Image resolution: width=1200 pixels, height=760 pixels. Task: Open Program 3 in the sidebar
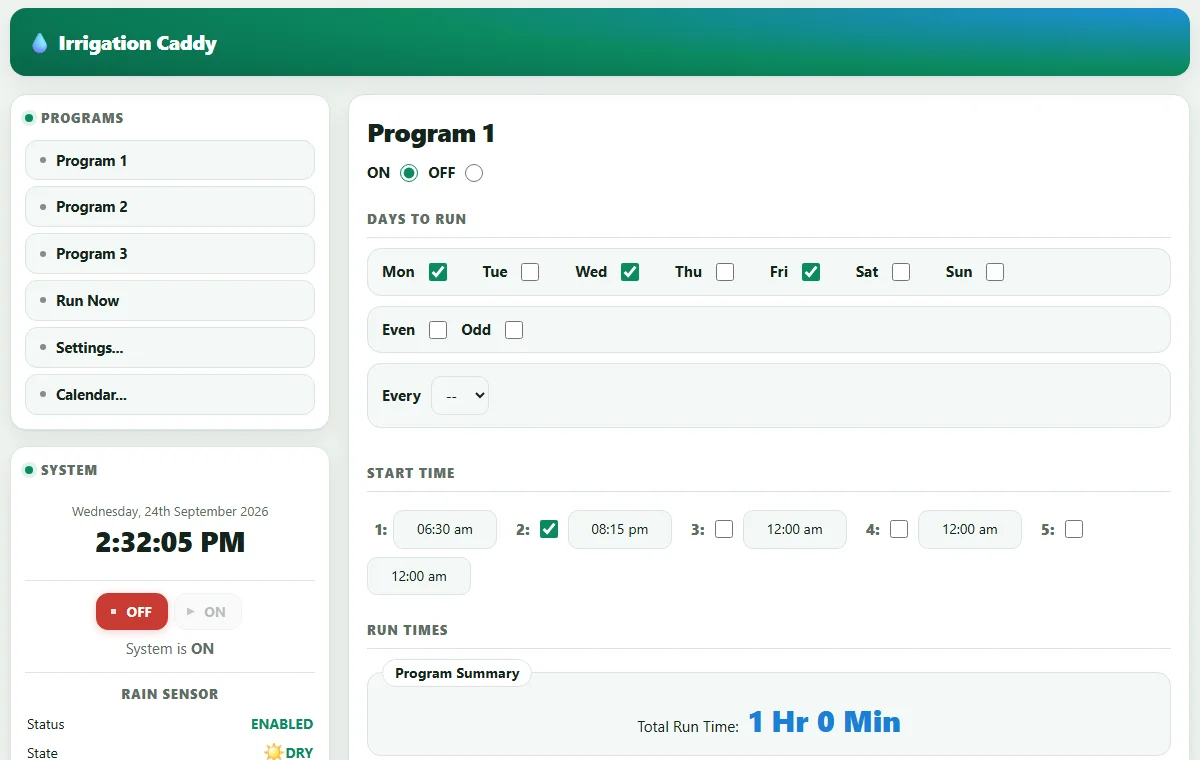tap(170, 254)
